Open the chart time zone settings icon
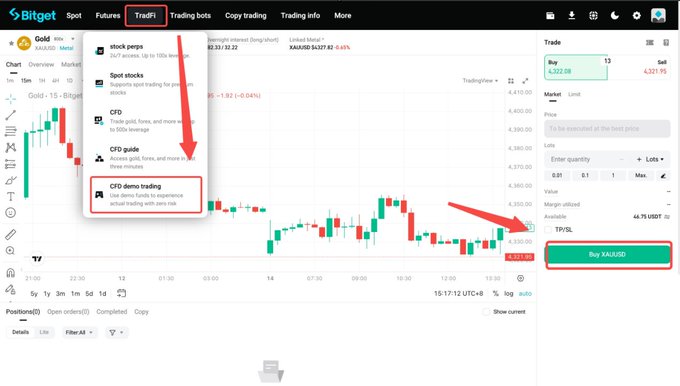Image resolution: width=680 pixels, height=386 pixels. pos(520,278)
